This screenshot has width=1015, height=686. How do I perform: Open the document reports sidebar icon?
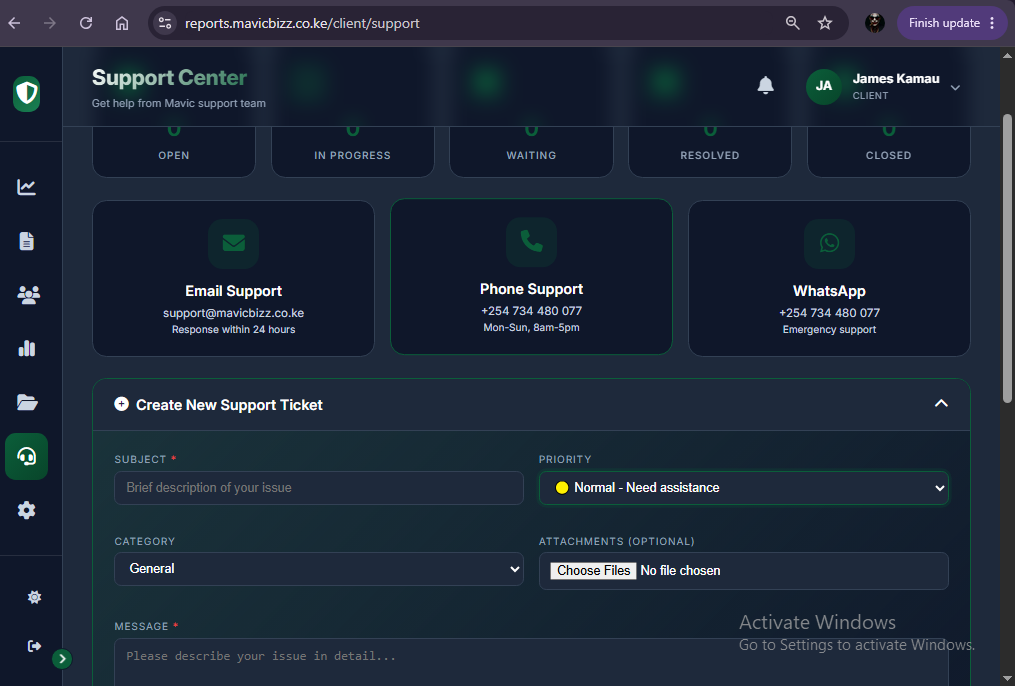point(27,241)
